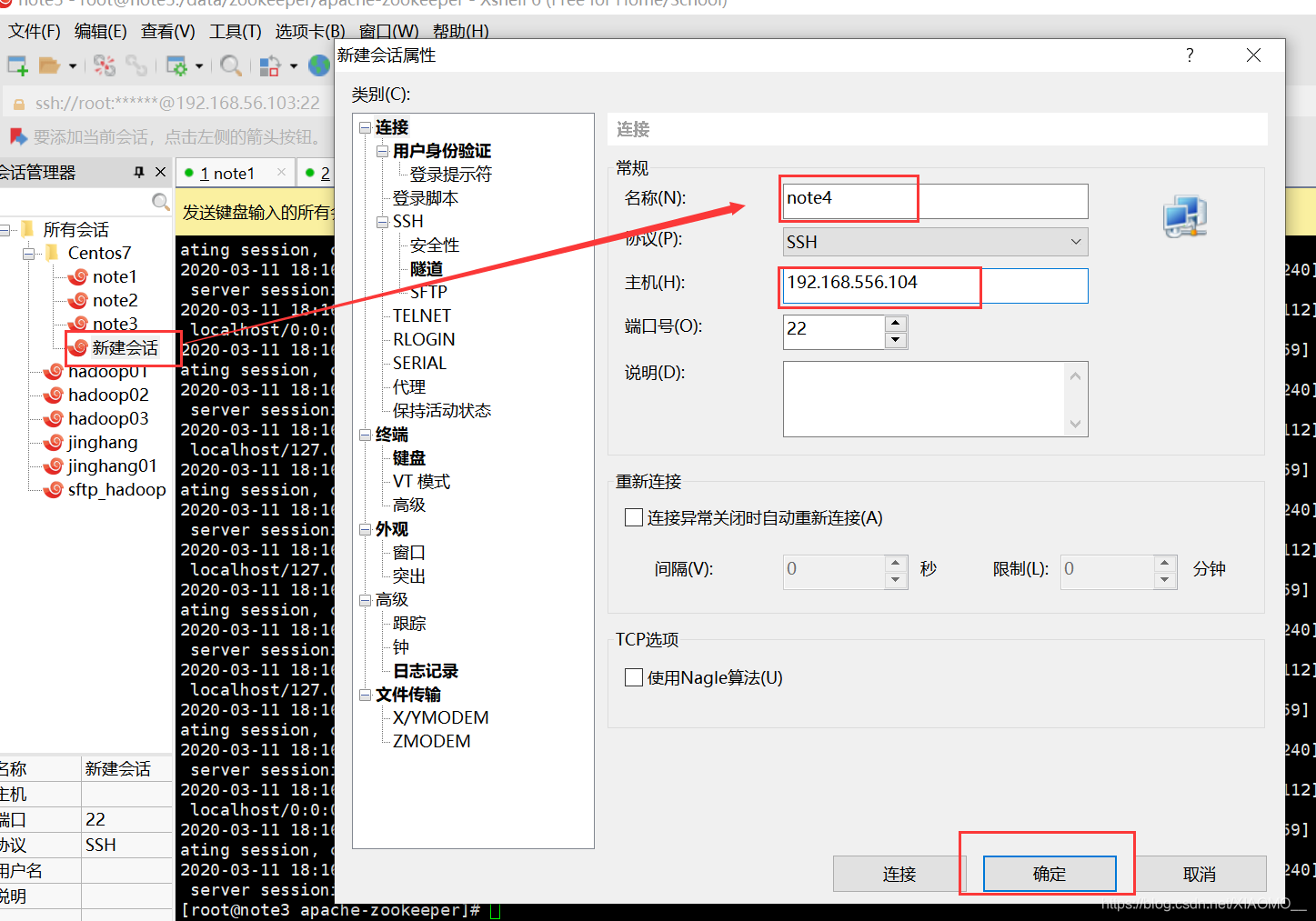Viewport: 1316px width, 921px height.
Task: Click the layout arrangement toolbar icon
Action: [270, 65]
